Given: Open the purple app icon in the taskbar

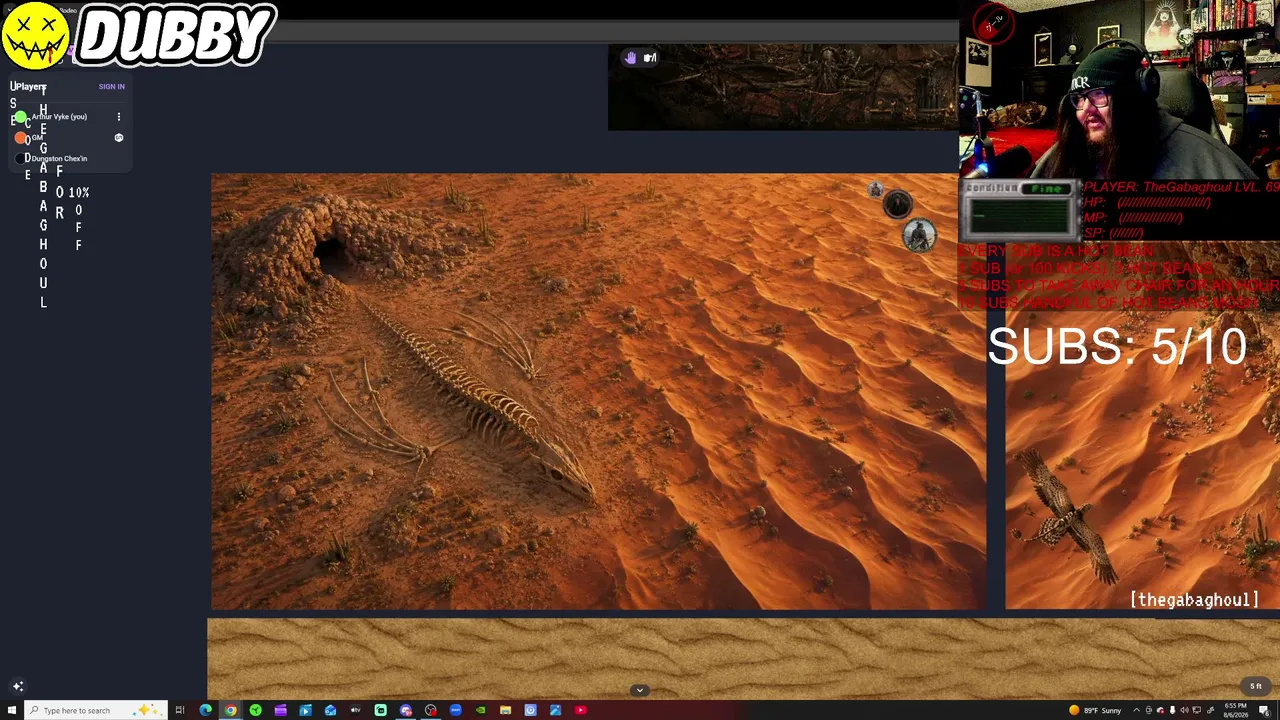Looking at the screenshot, I should pyautogui.click(x=280, y=710).
